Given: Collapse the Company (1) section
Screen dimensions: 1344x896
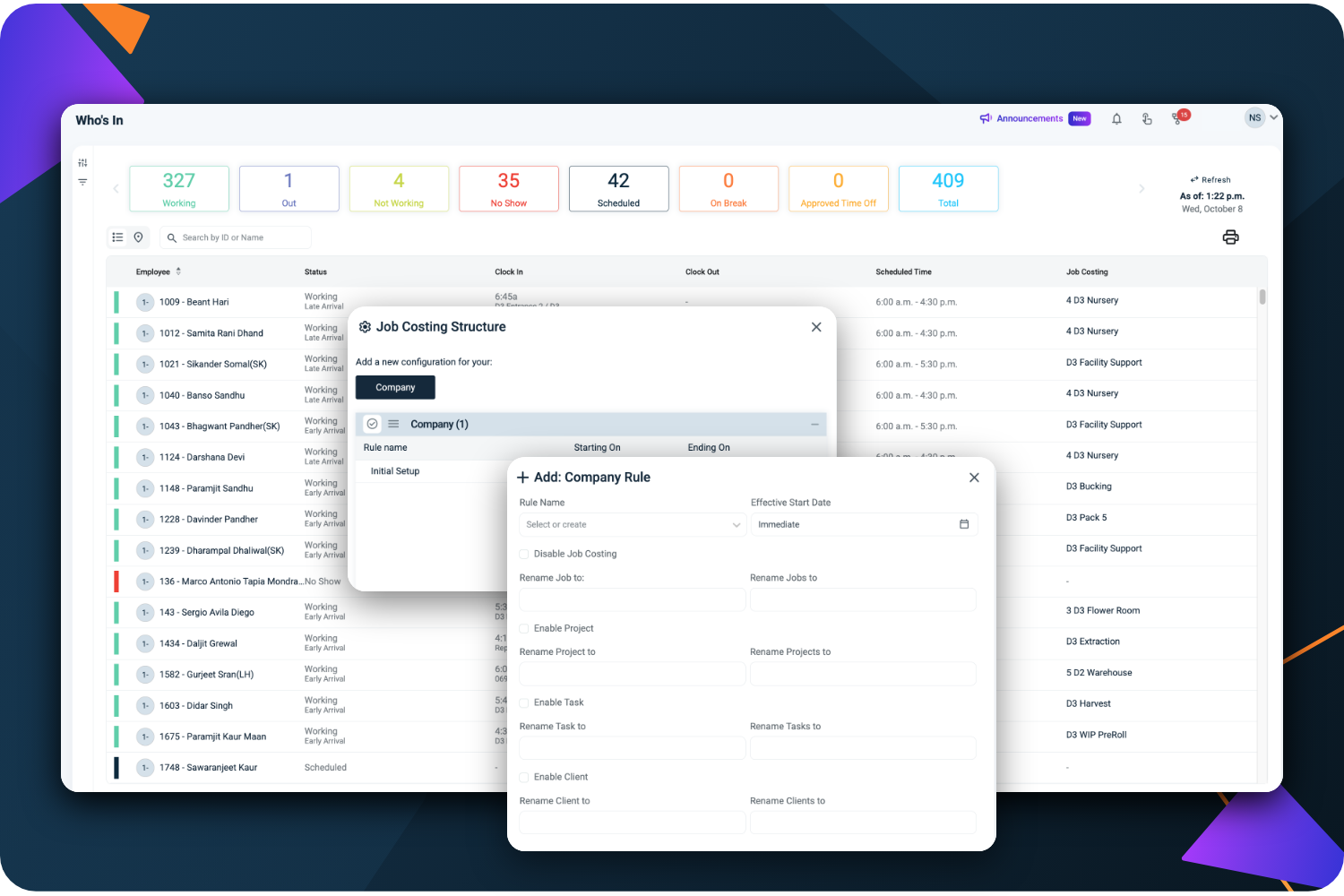Looking at the screenshot, I should click(814, 425).
